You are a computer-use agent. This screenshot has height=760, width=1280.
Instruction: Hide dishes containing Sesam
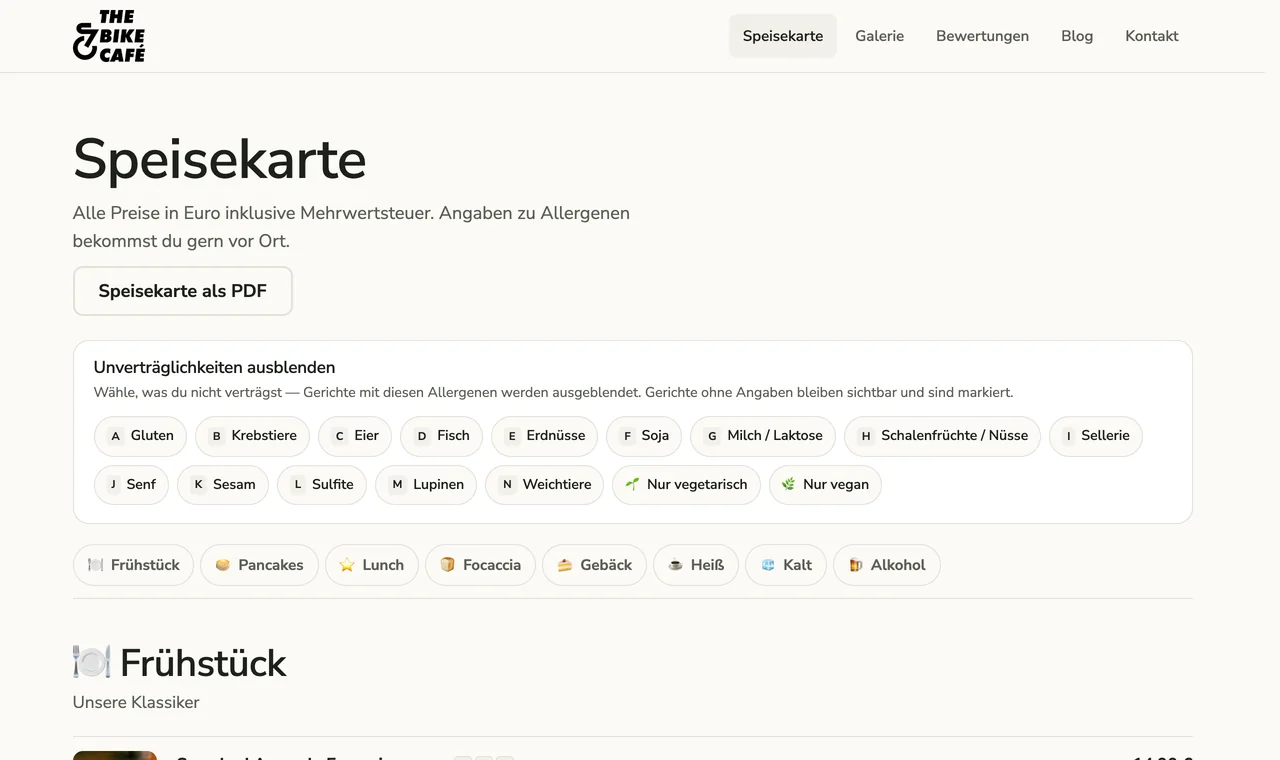click(223, 485)
